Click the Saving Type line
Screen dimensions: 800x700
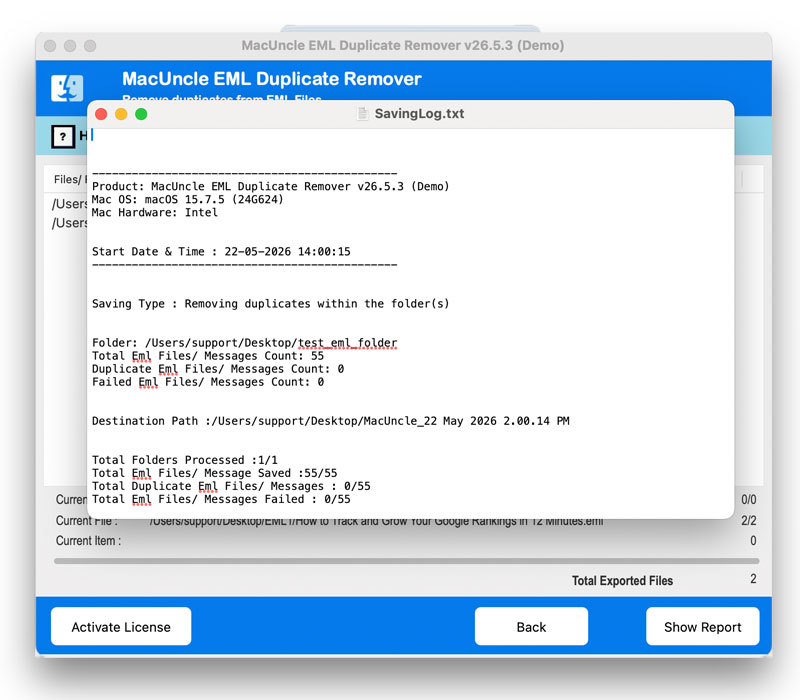coord(270,304)
